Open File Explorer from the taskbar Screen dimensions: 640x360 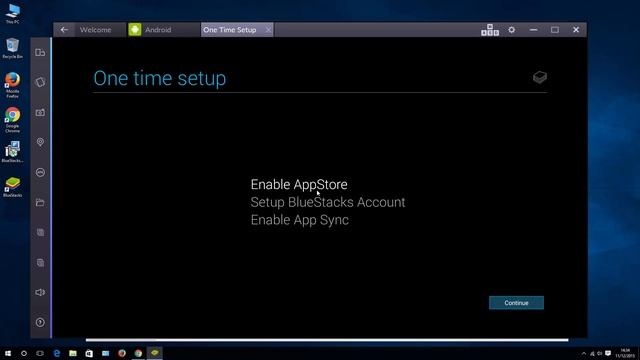(x=73, y=353)
